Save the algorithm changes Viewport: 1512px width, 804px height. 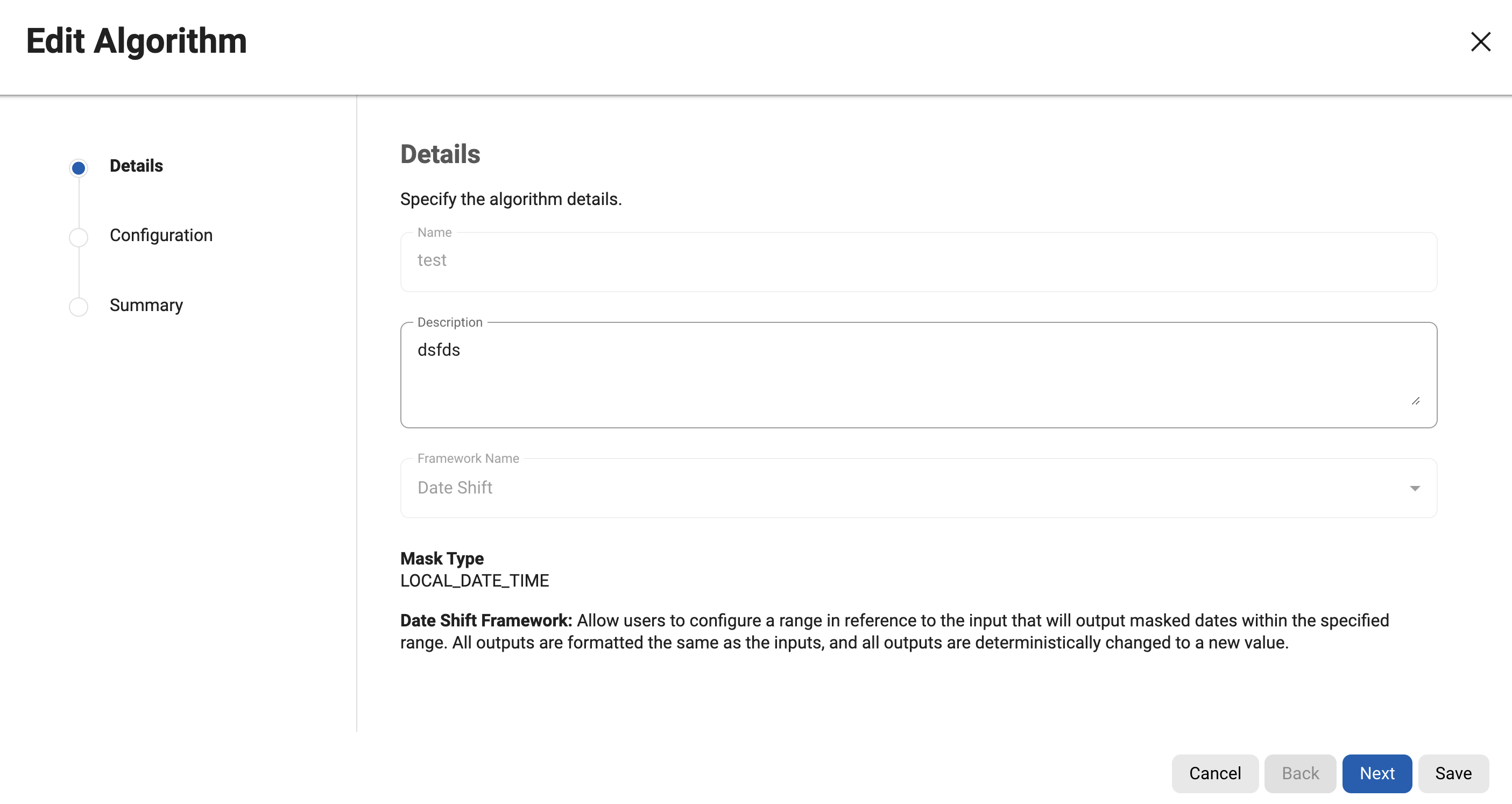point(1453,773)
